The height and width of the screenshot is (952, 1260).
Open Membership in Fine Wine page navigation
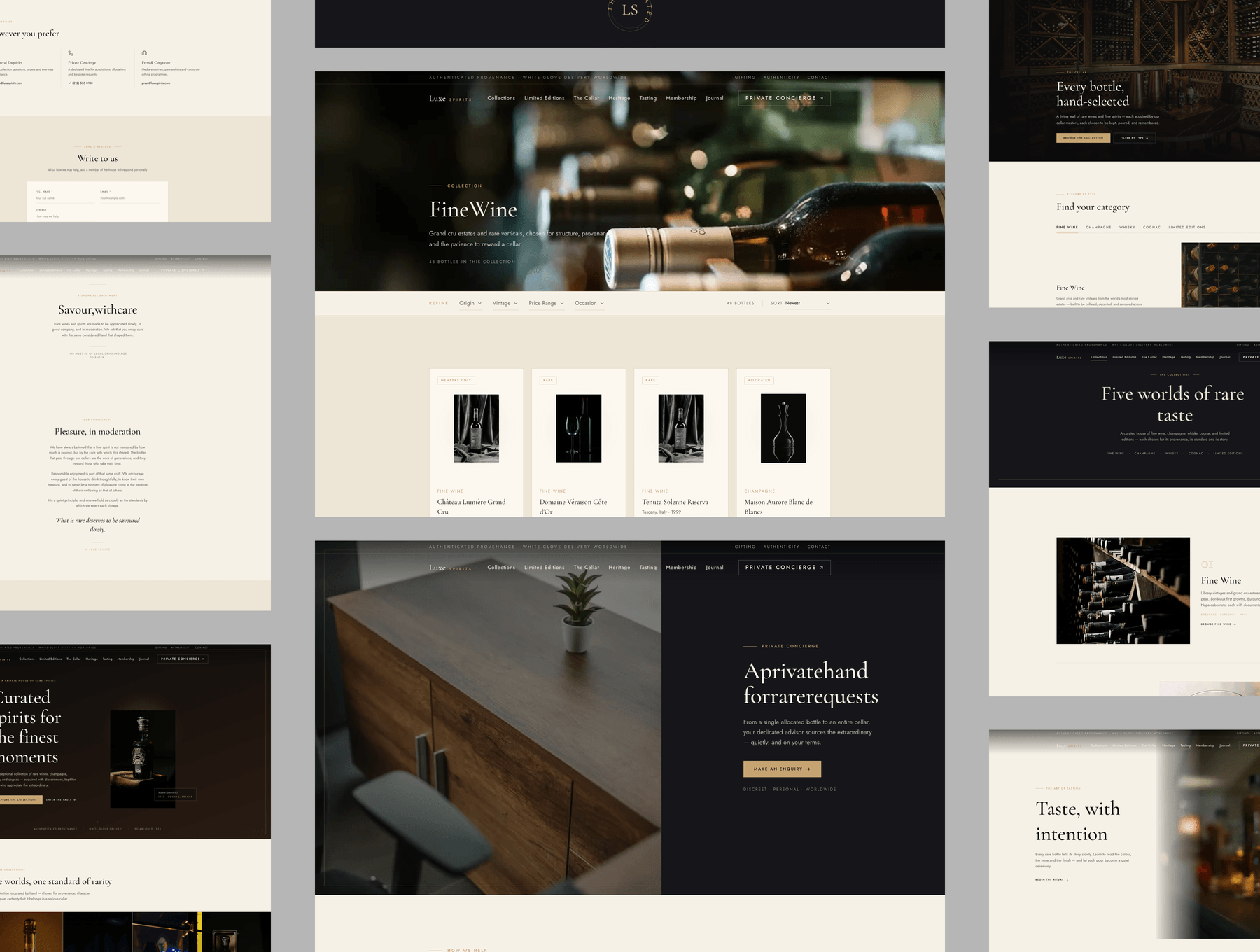coord(681,98)
